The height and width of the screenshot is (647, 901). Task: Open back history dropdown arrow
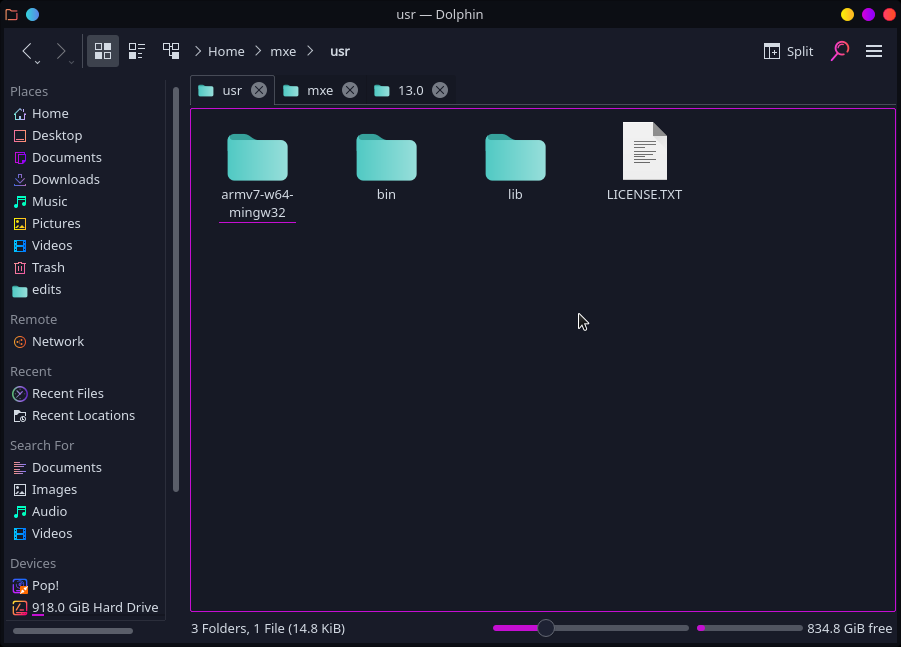coord(37,62)
